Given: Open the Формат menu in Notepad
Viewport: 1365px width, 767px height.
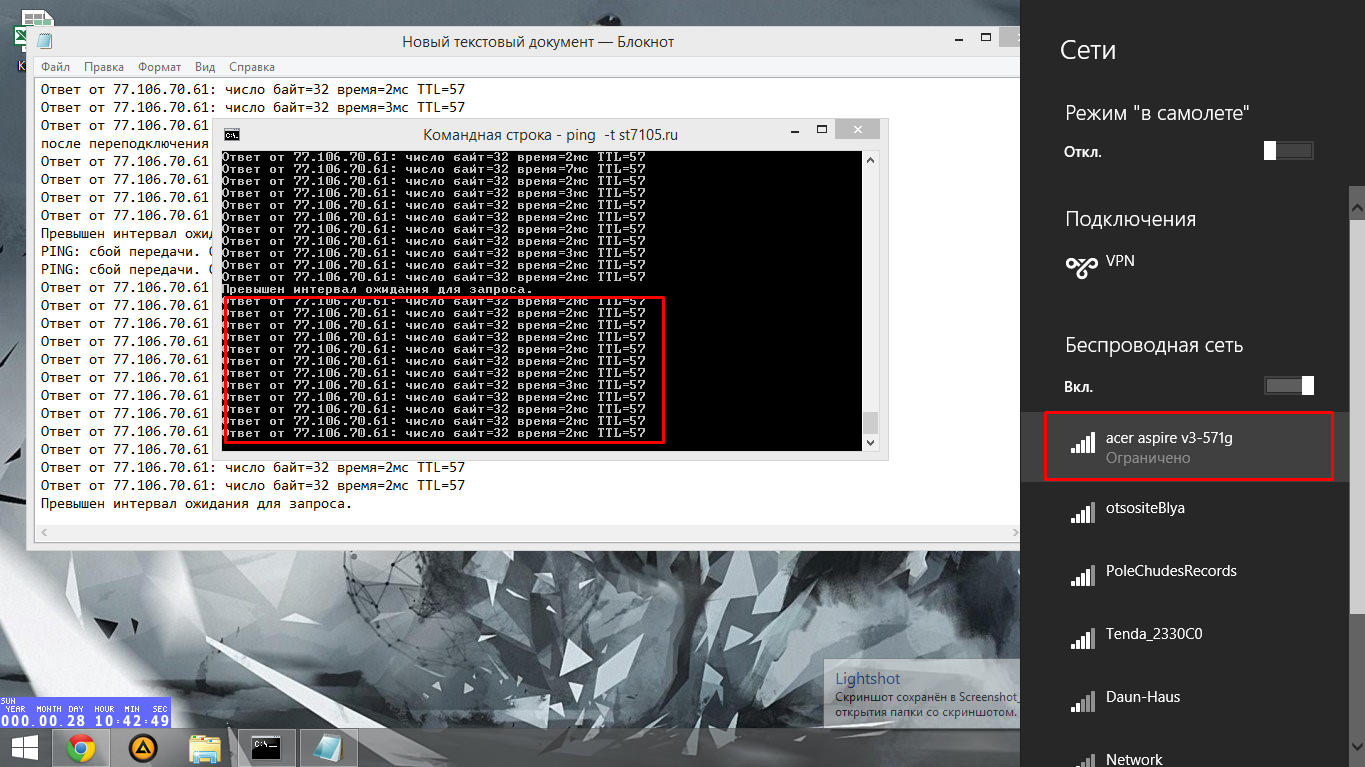Looking at the screenshot, I should 159,67.
